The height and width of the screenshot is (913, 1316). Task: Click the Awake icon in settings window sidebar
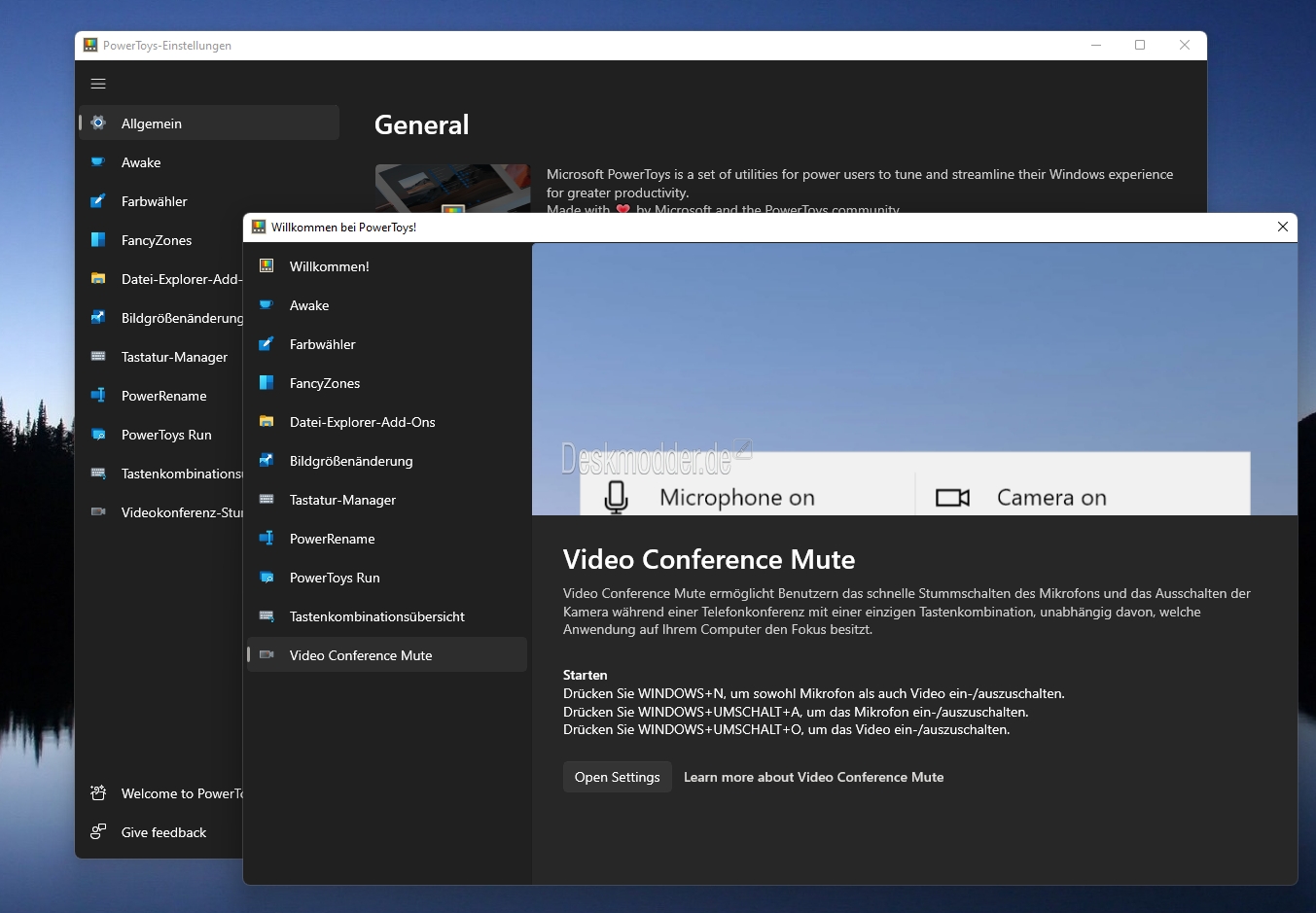click(x=98, y=161)
